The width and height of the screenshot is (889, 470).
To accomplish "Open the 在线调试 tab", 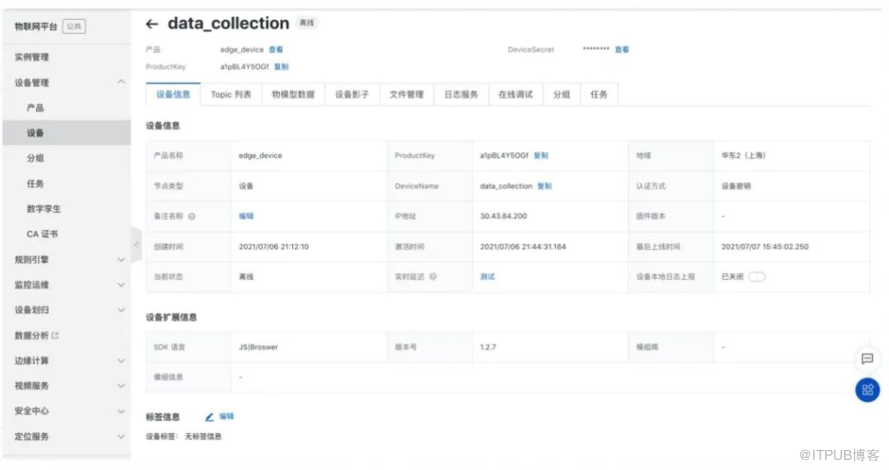I will (515, 94).
